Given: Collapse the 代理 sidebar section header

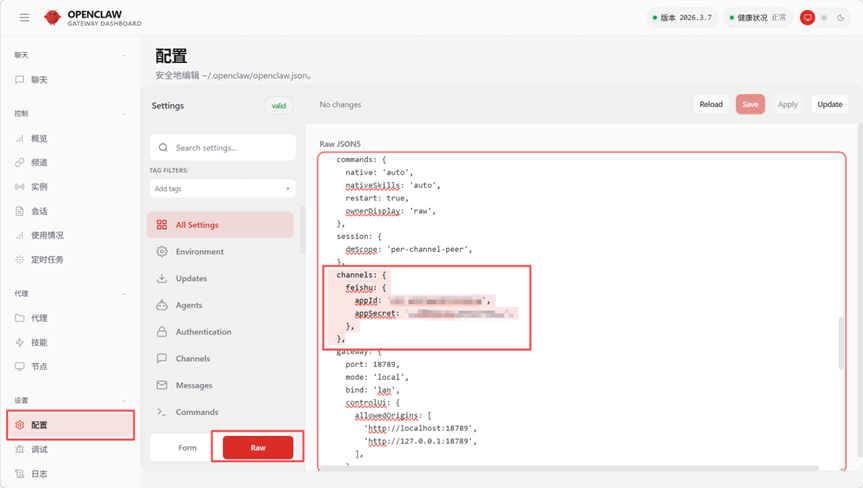Looking at the screenshot, I should tap(124, 294).
